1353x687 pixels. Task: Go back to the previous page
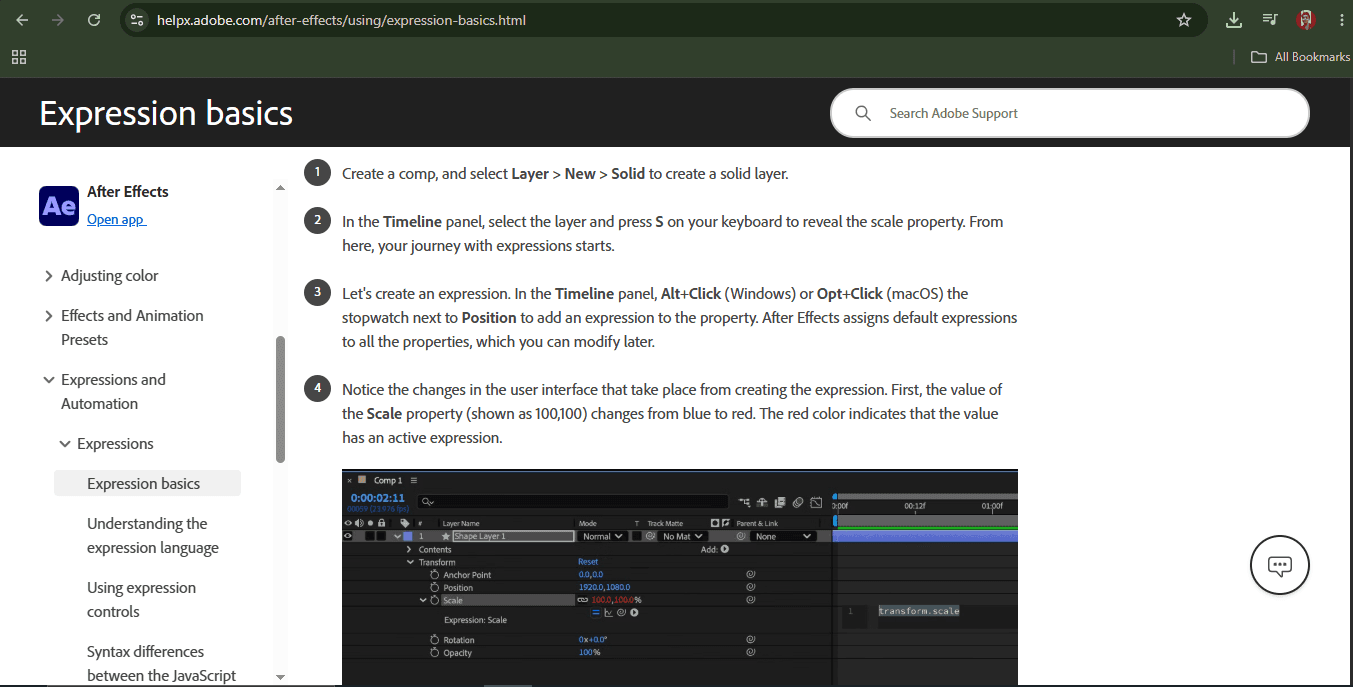[x=22, y=20]
